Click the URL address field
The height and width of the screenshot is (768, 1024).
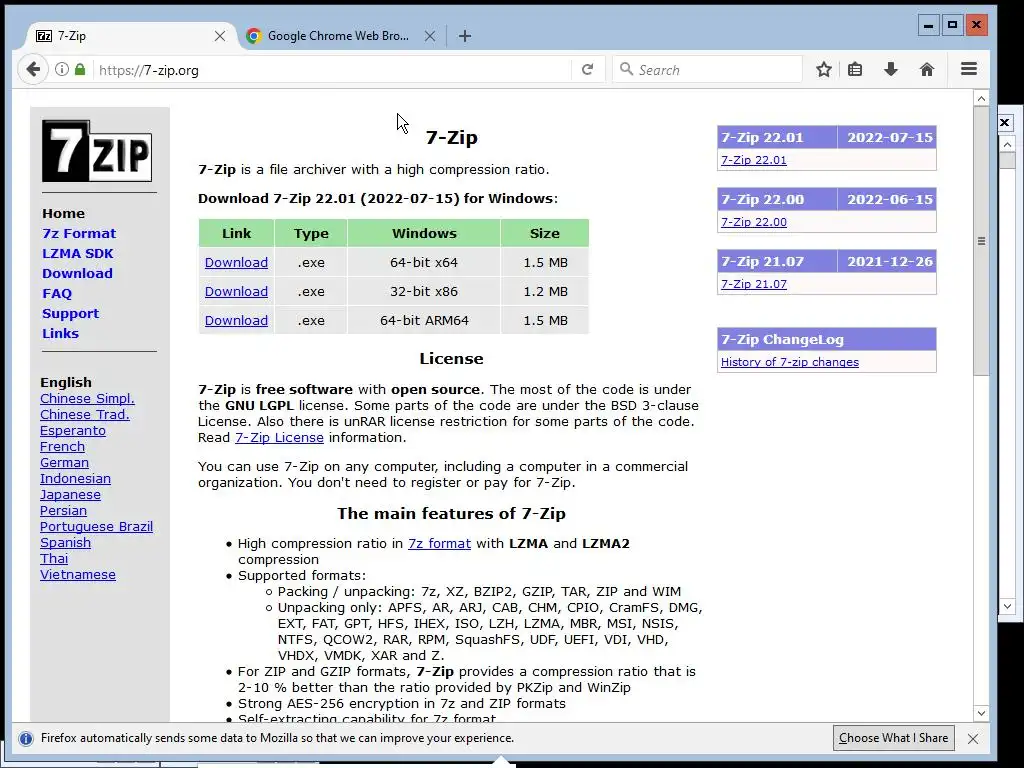333,70
